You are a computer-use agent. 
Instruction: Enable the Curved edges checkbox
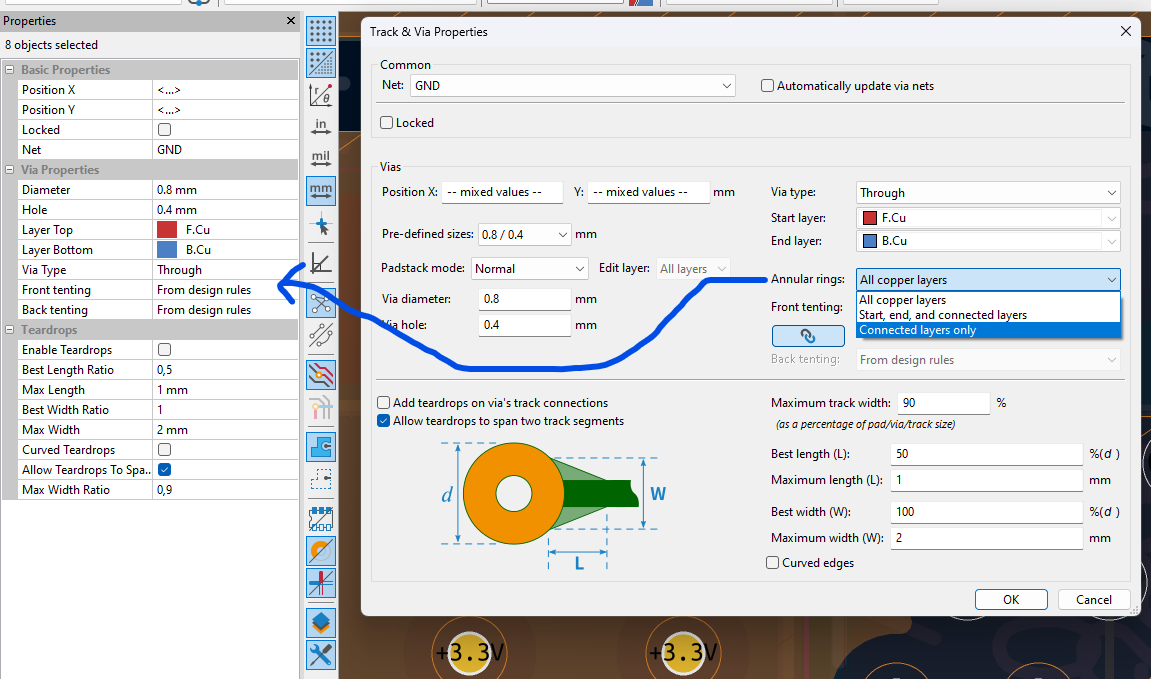772,563
